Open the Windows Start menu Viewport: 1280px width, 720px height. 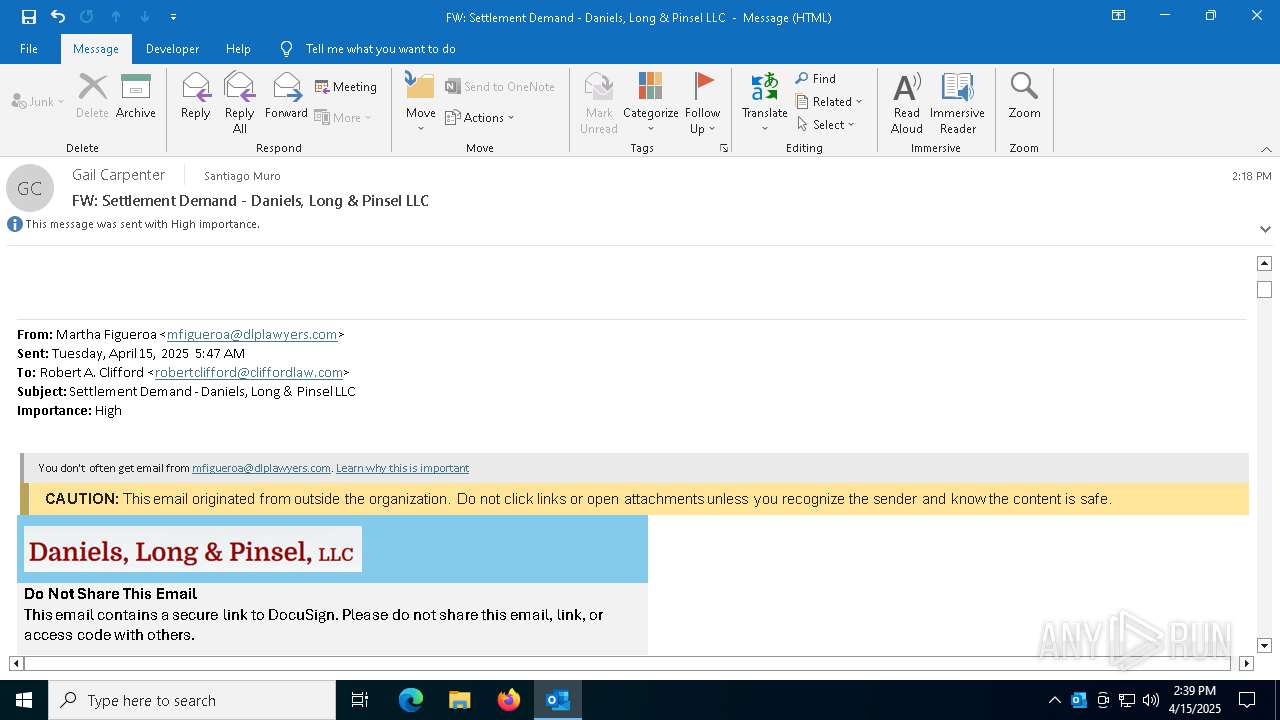(x=24, y=700)
